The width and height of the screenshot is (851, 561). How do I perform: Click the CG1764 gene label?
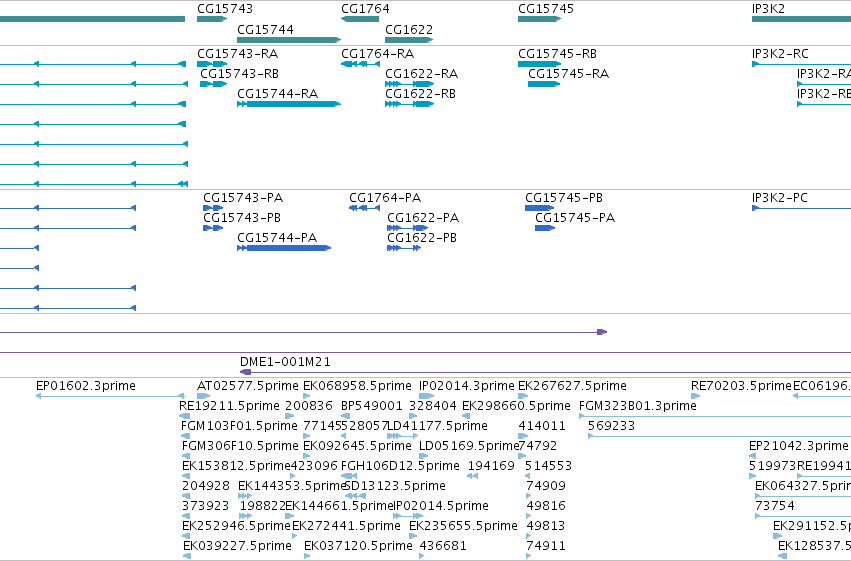point(365,9)
